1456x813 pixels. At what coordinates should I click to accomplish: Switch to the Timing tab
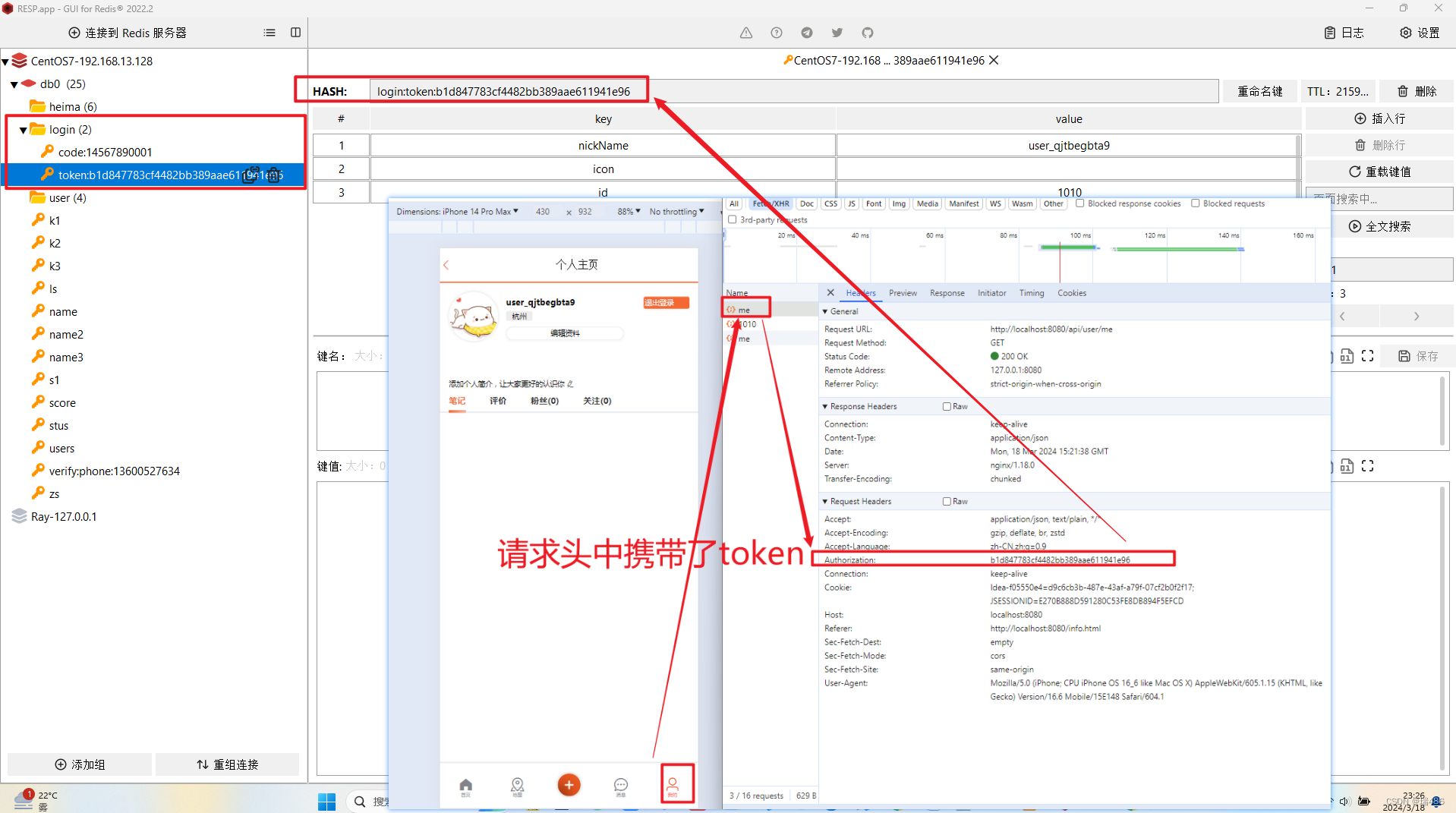pos(1031,293)
